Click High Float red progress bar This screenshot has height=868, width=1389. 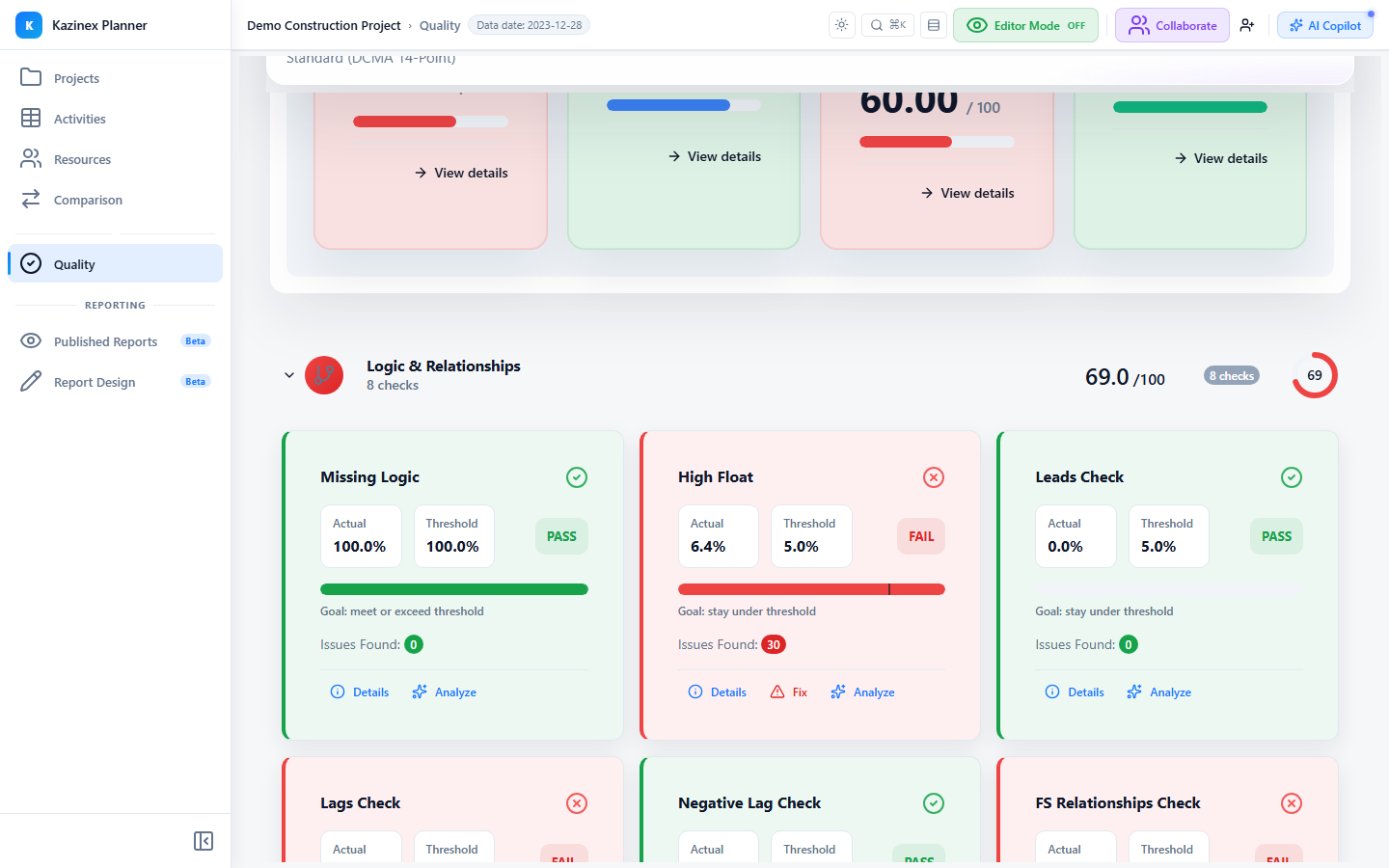pyautogui.click(x=811, y=589)
